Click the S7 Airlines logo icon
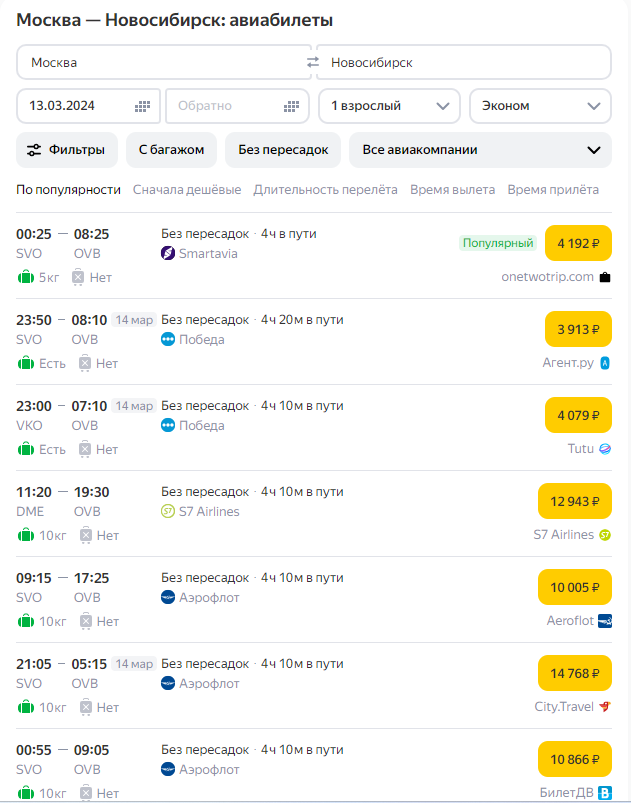631x803 pixels. tap(168, 511)
